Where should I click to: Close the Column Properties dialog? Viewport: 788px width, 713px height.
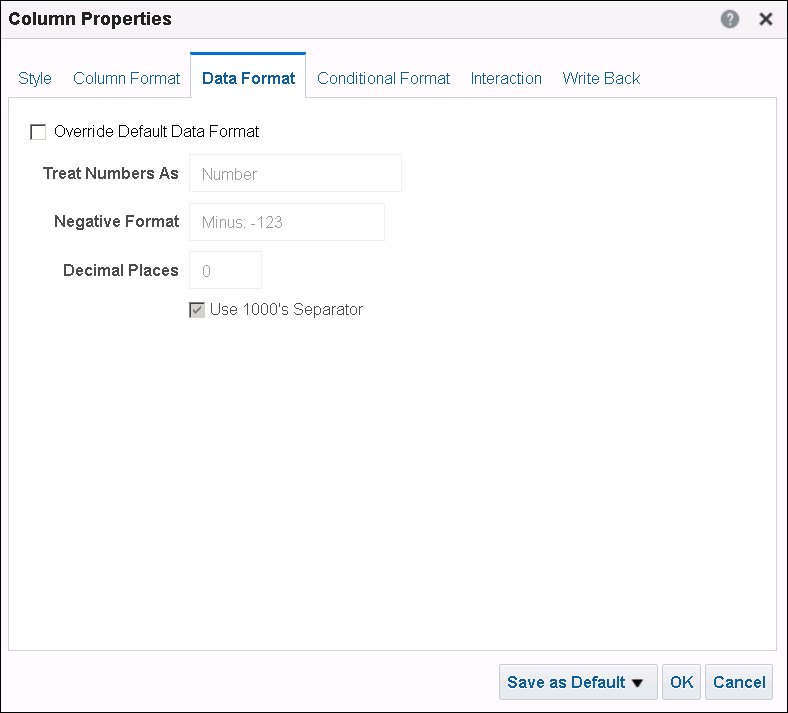point(766,19)
